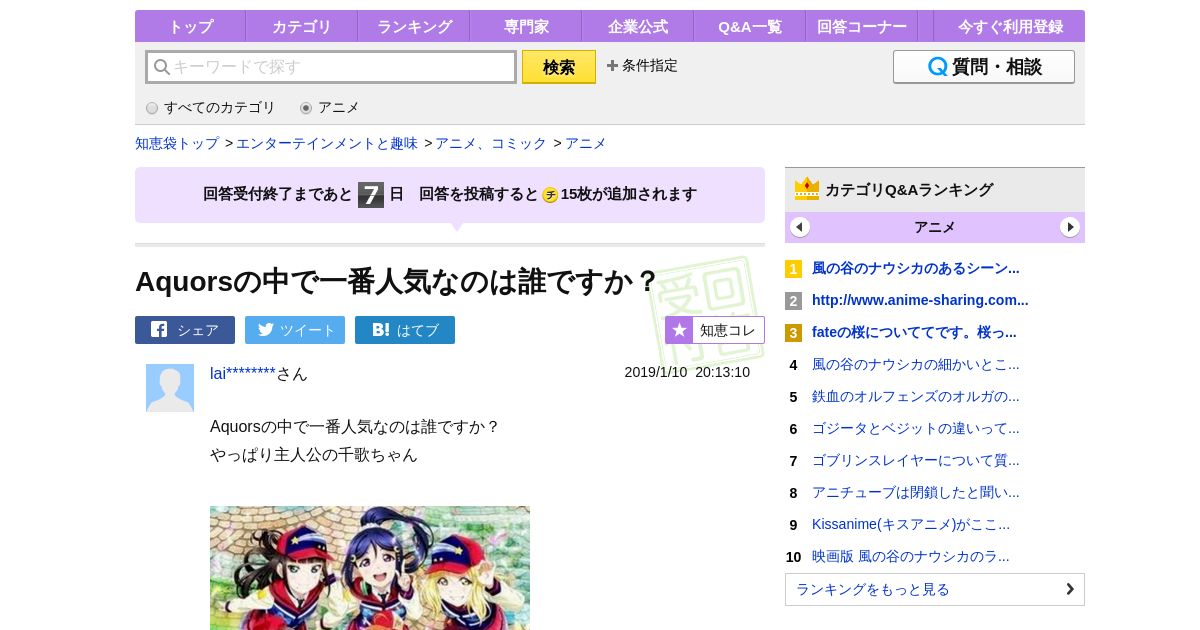Open the トップ navigation tab
The height and width of the screenshot is (630, 1200).
190,26
